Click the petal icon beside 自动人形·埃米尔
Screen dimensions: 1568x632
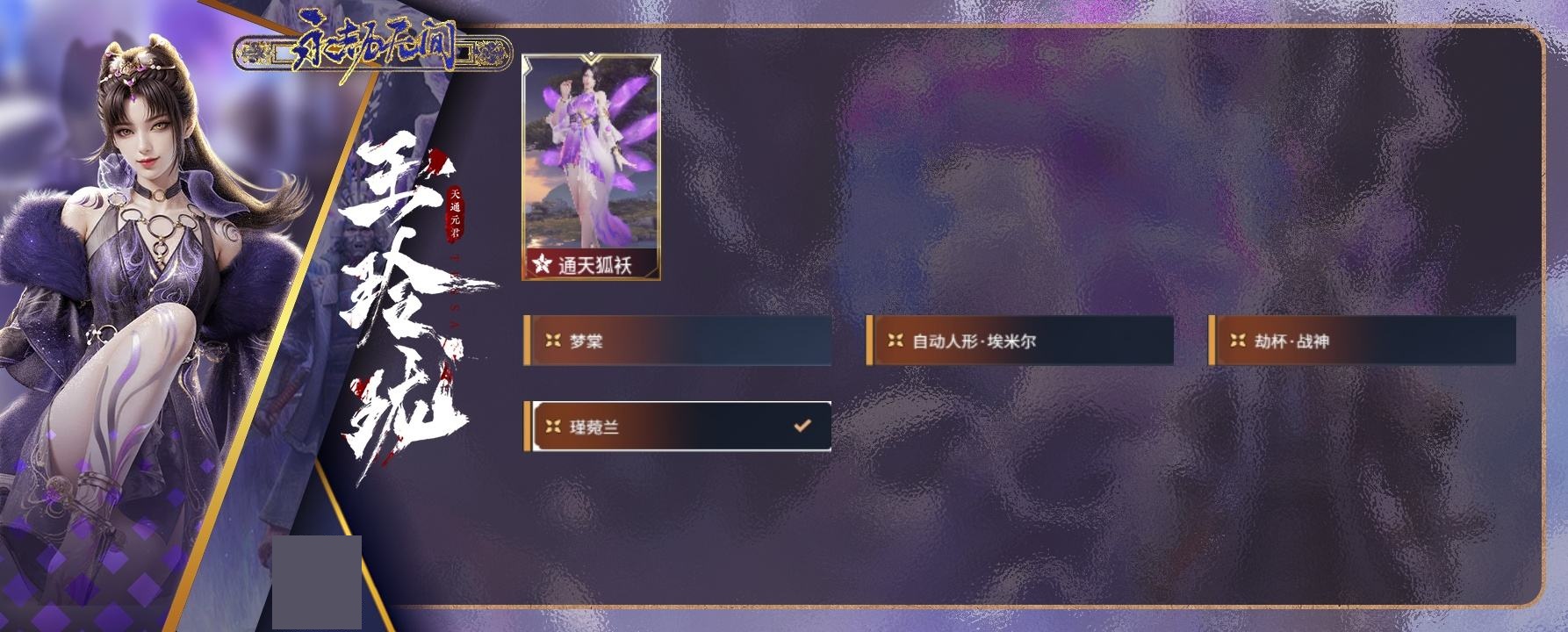(x=895, y=341)
